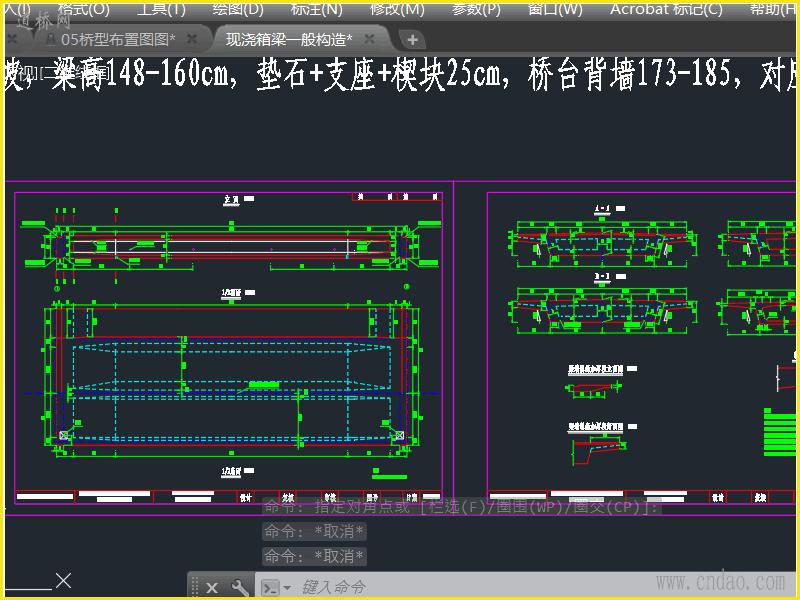Switch to the 05桥型布置图图 tab
Image resolution: width=800 pixels, height=600 pixels.
click(x=118, y=39)
